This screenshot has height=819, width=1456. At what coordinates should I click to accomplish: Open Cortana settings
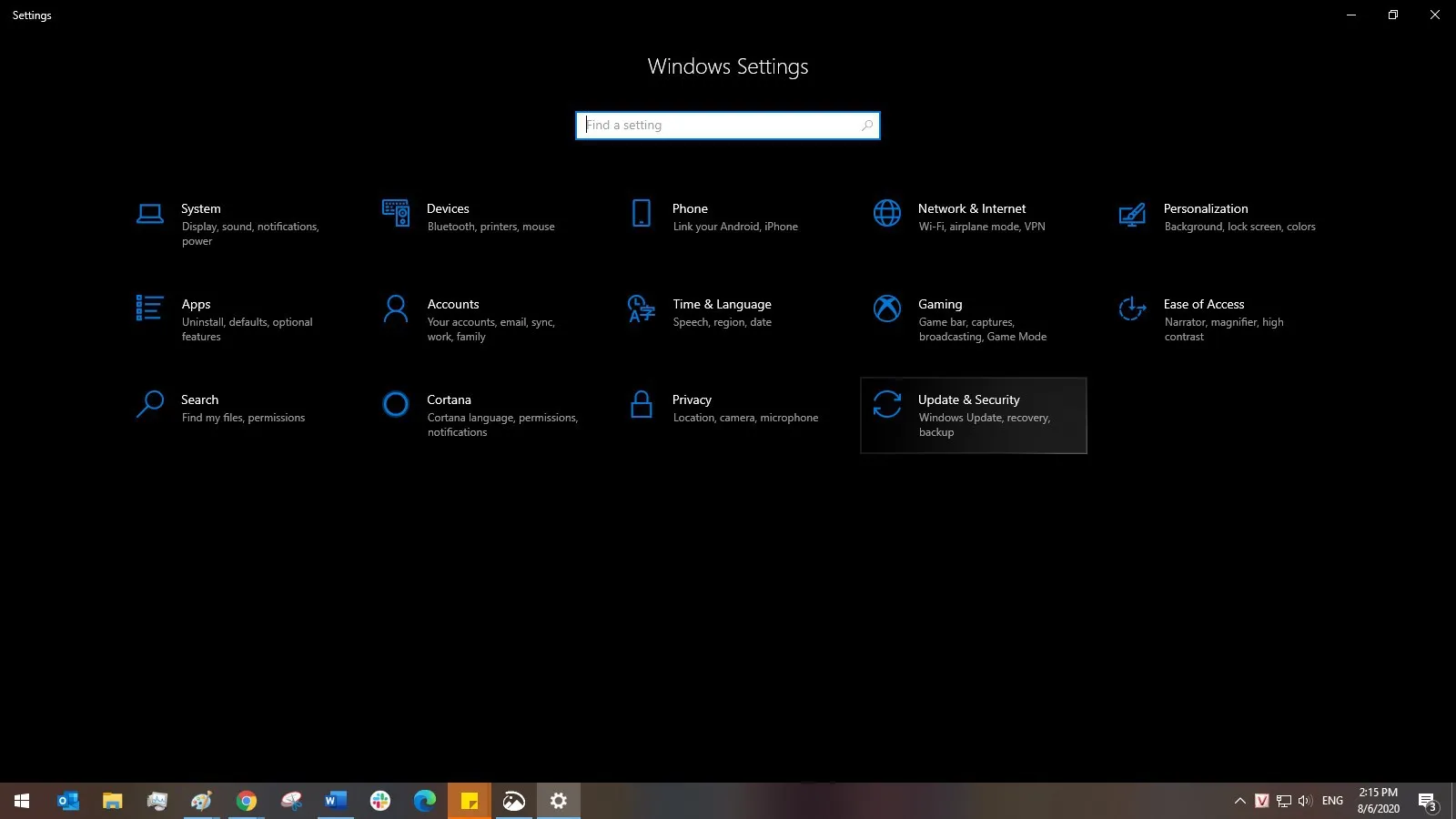(x=482, y=415)
